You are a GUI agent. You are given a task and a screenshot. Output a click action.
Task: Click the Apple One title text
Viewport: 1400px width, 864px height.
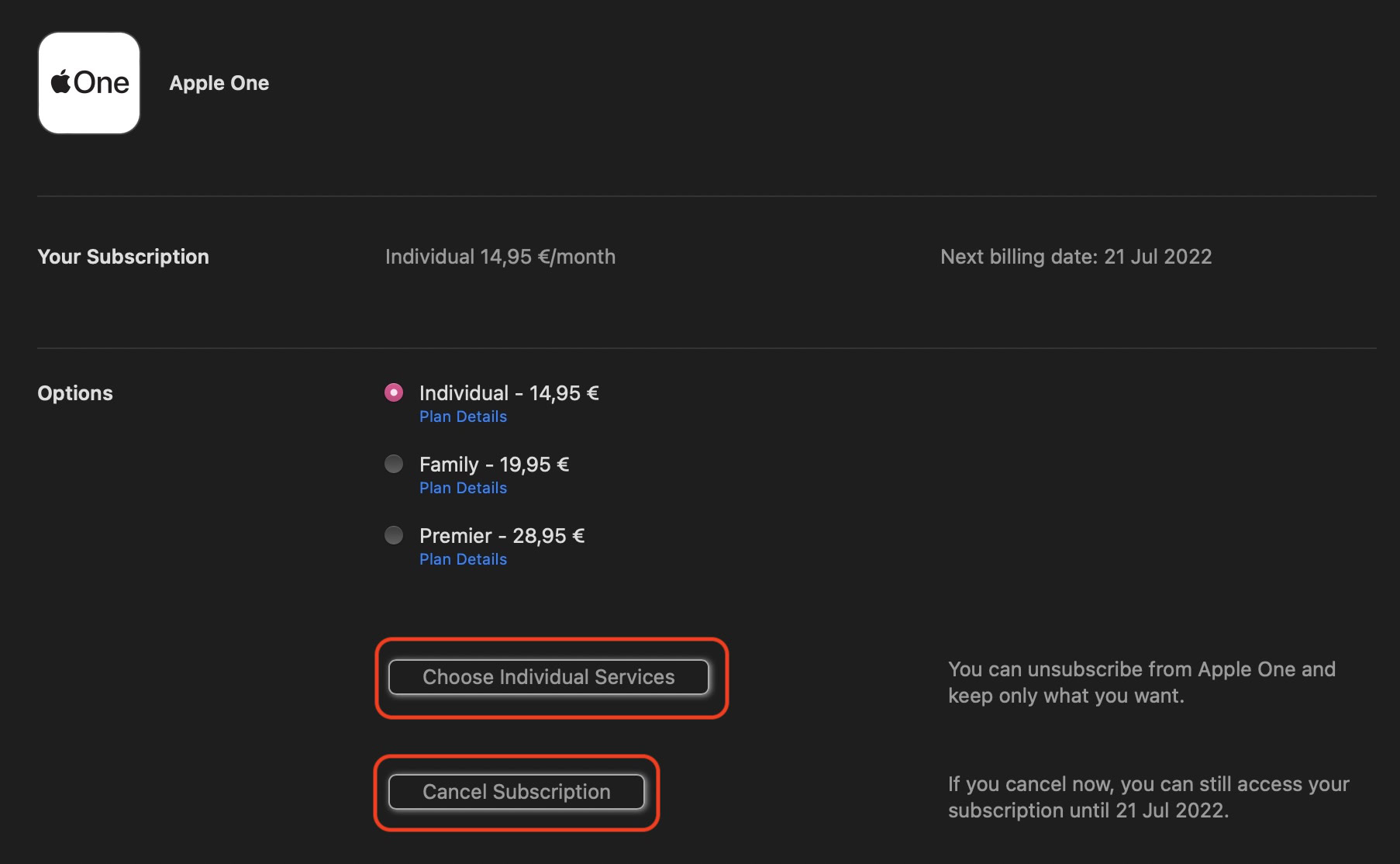(219, 83)
